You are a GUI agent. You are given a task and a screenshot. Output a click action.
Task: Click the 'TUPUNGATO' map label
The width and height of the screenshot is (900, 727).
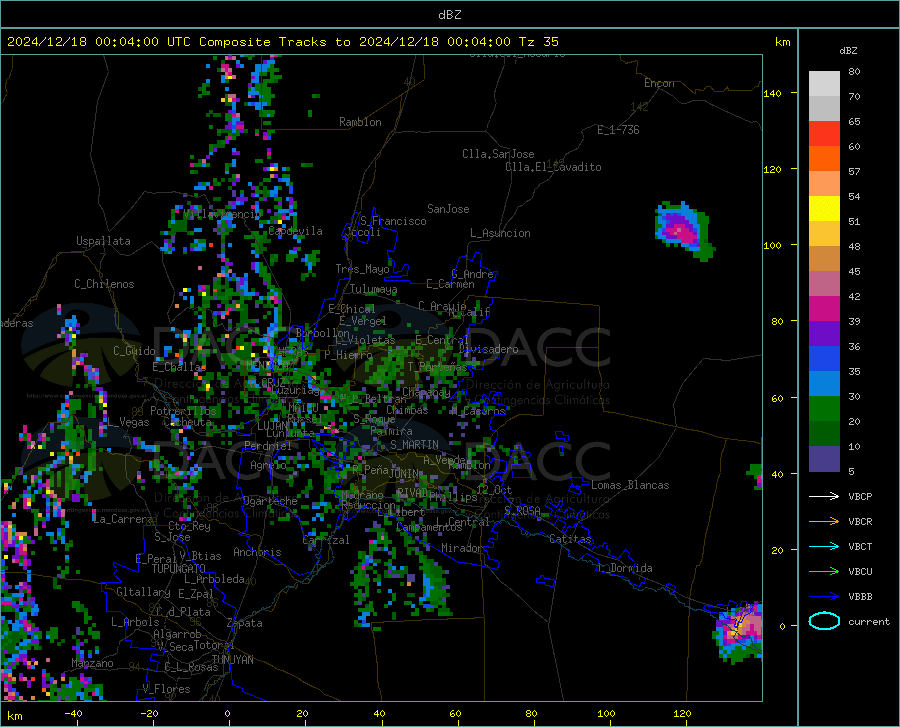(179, 569)
